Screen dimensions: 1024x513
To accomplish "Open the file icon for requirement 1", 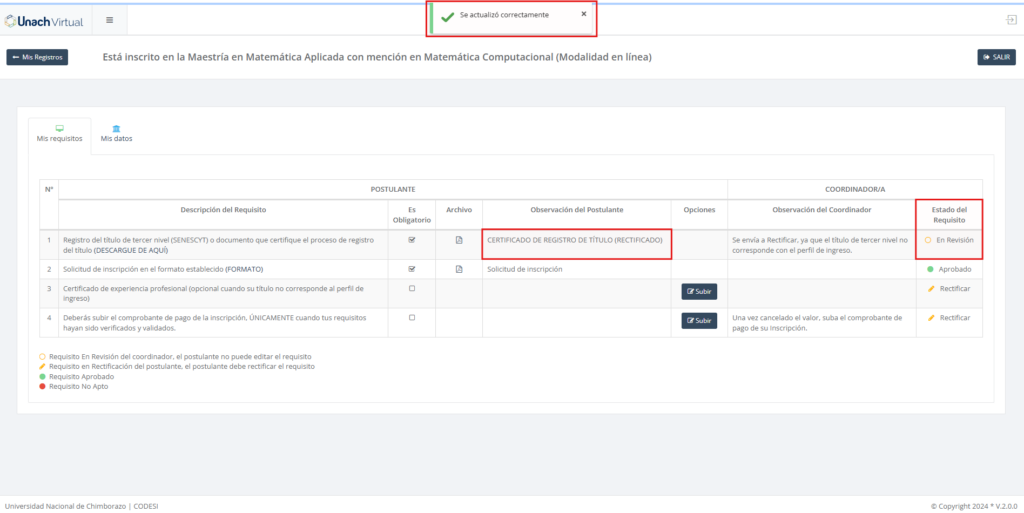I will click(x=459, y=240).
